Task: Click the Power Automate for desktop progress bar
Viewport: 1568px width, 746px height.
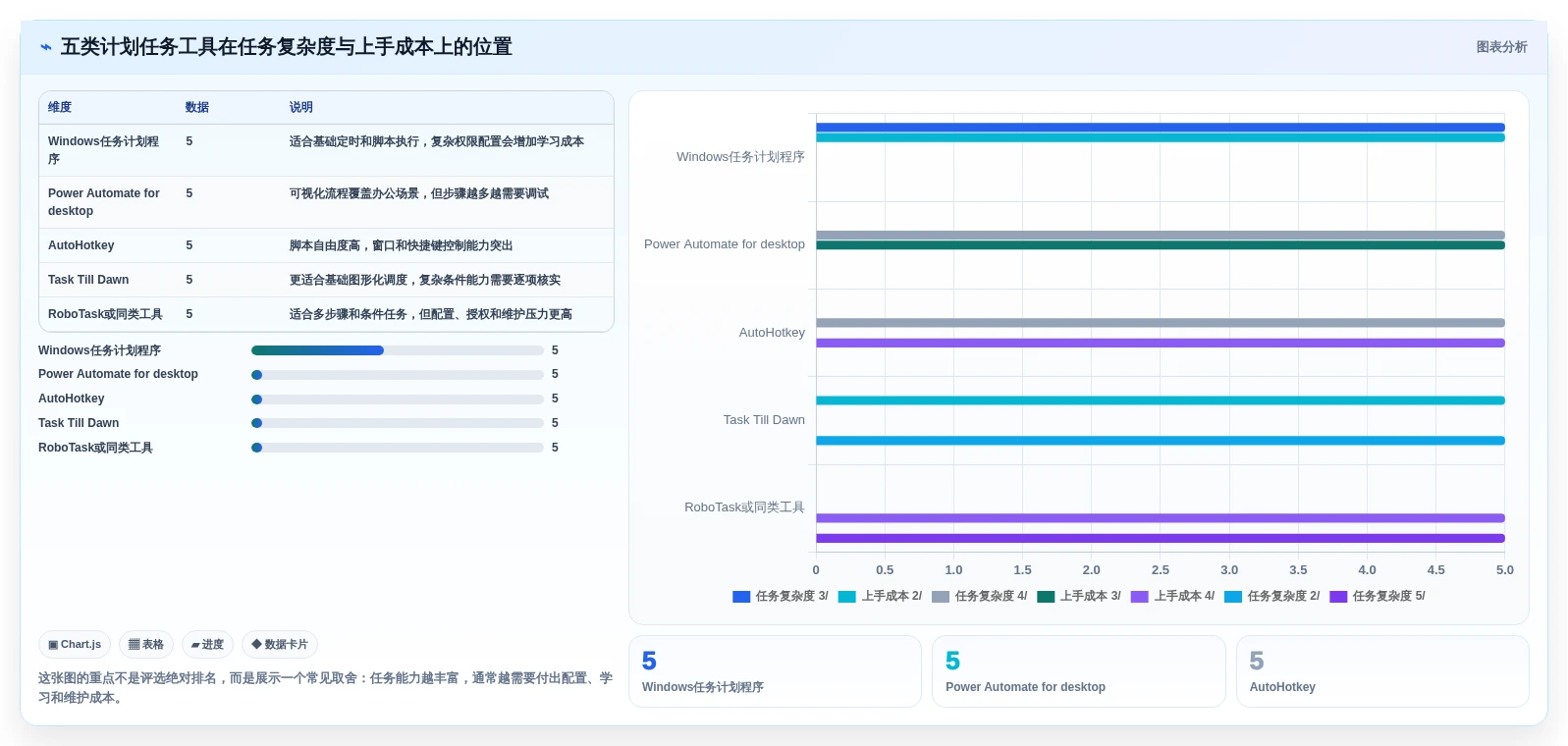Action: pyautogui.click(x=398, y=375)
